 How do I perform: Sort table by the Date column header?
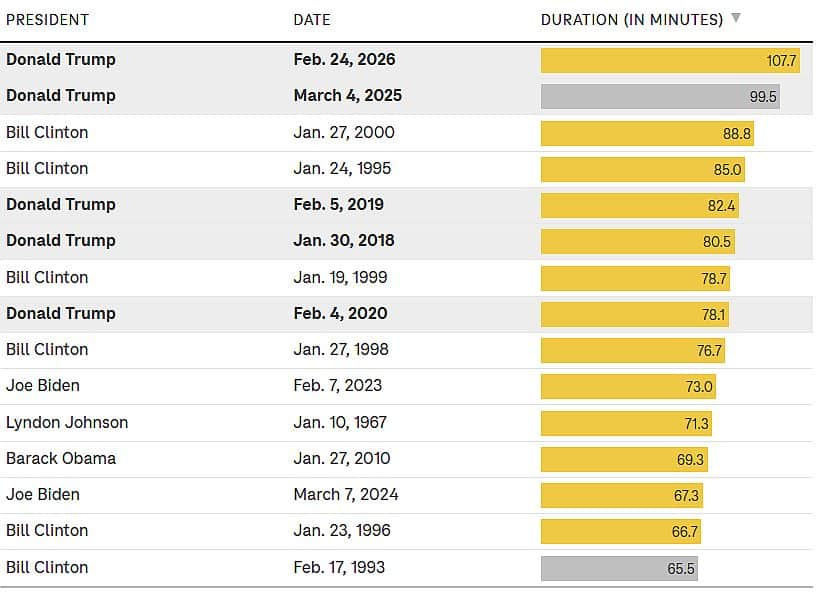pos(312,20)
